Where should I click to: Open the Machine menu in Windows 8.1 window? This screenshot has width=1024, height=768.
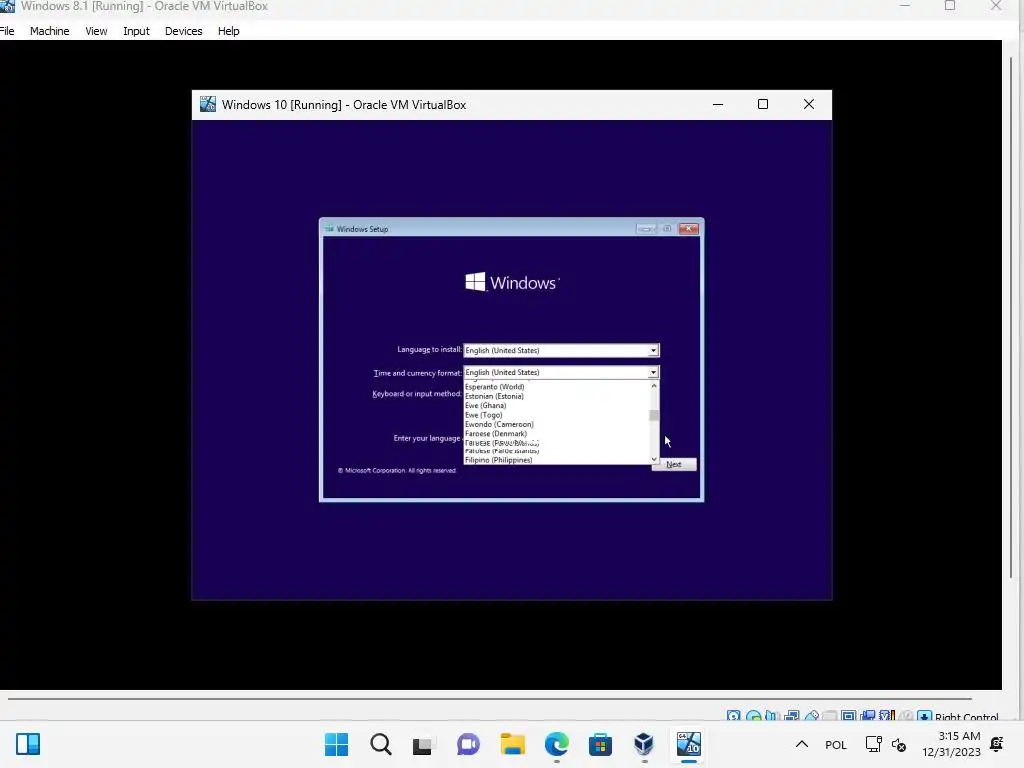point(49,31)
